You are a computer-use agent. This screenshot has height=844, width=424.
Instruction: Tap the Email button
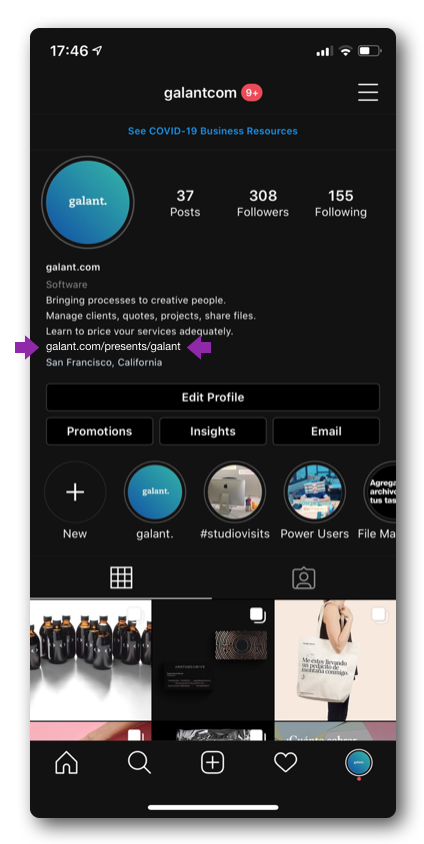pos(326,431)
